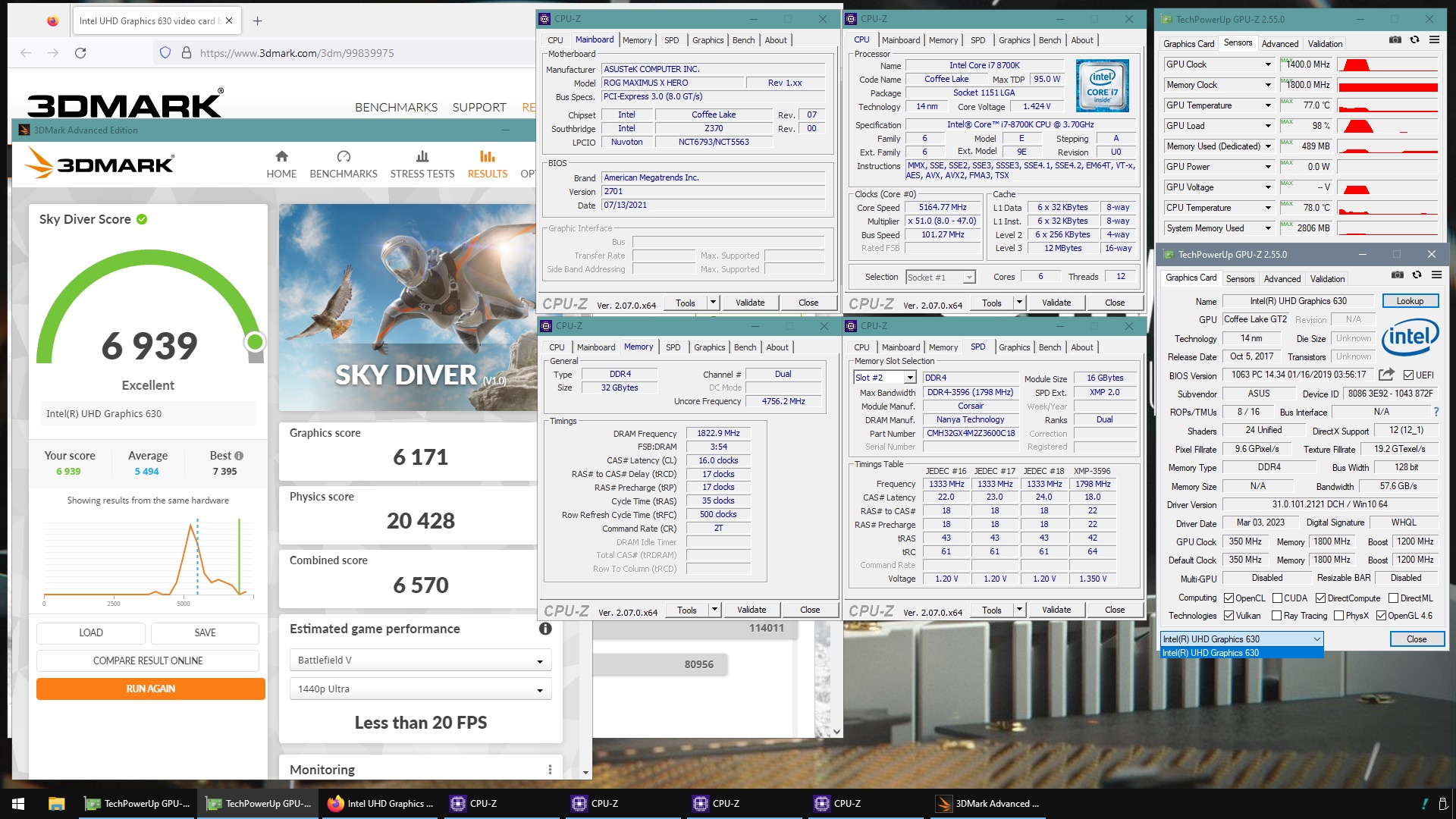Select the SPD tab in the CPU-Z Memory window
1456x819 pixels.
[673, 347]
